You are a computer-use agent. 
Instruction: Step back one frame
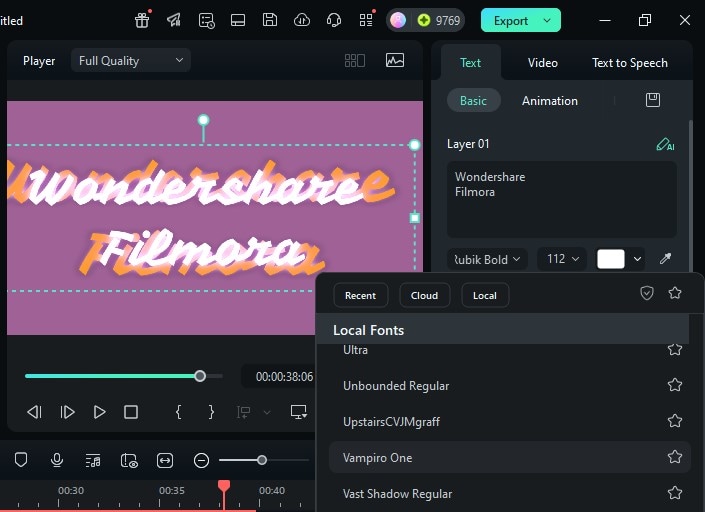pos(35,412)
